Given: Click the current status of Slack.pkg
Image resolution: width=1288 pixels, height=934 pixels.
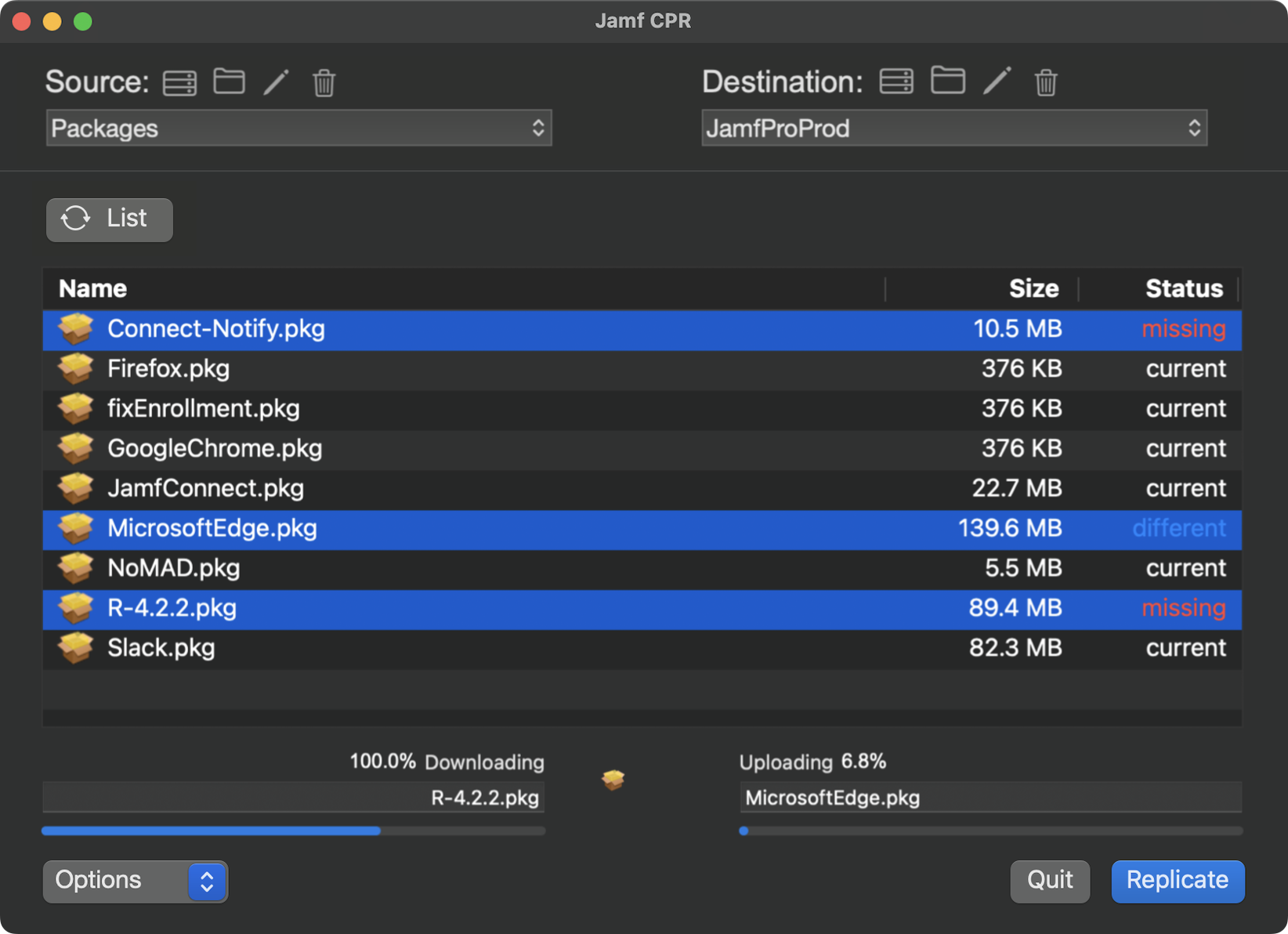Looking at the screenshot, I should tap(1185, 649).
